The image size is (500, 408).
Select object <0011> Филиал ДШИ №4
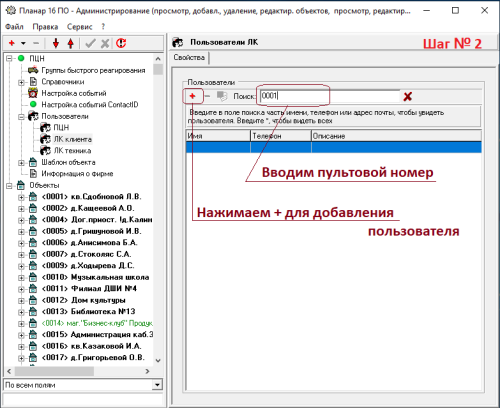89,289
